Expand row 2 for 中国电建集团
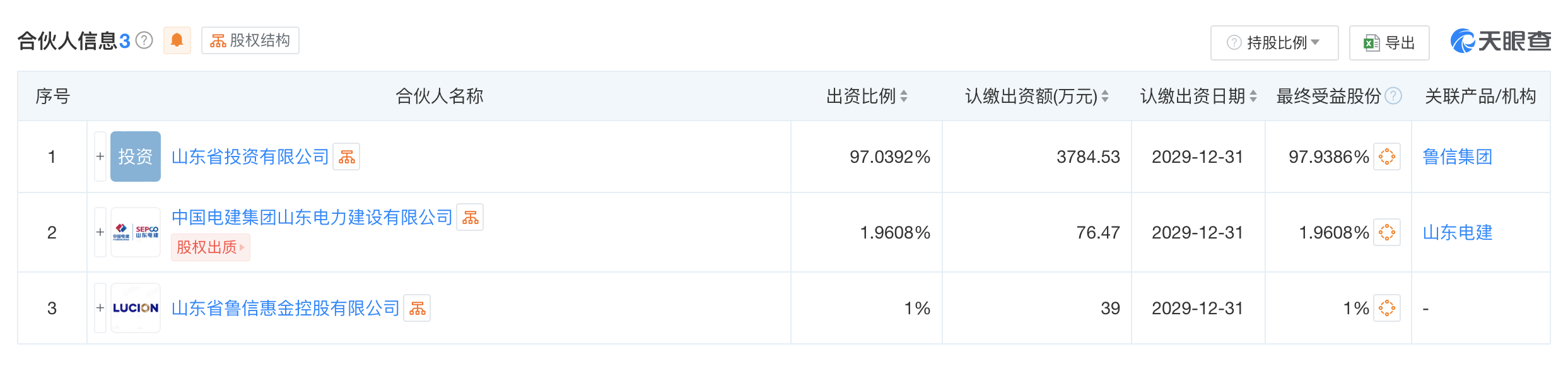 tap(99, 232)
